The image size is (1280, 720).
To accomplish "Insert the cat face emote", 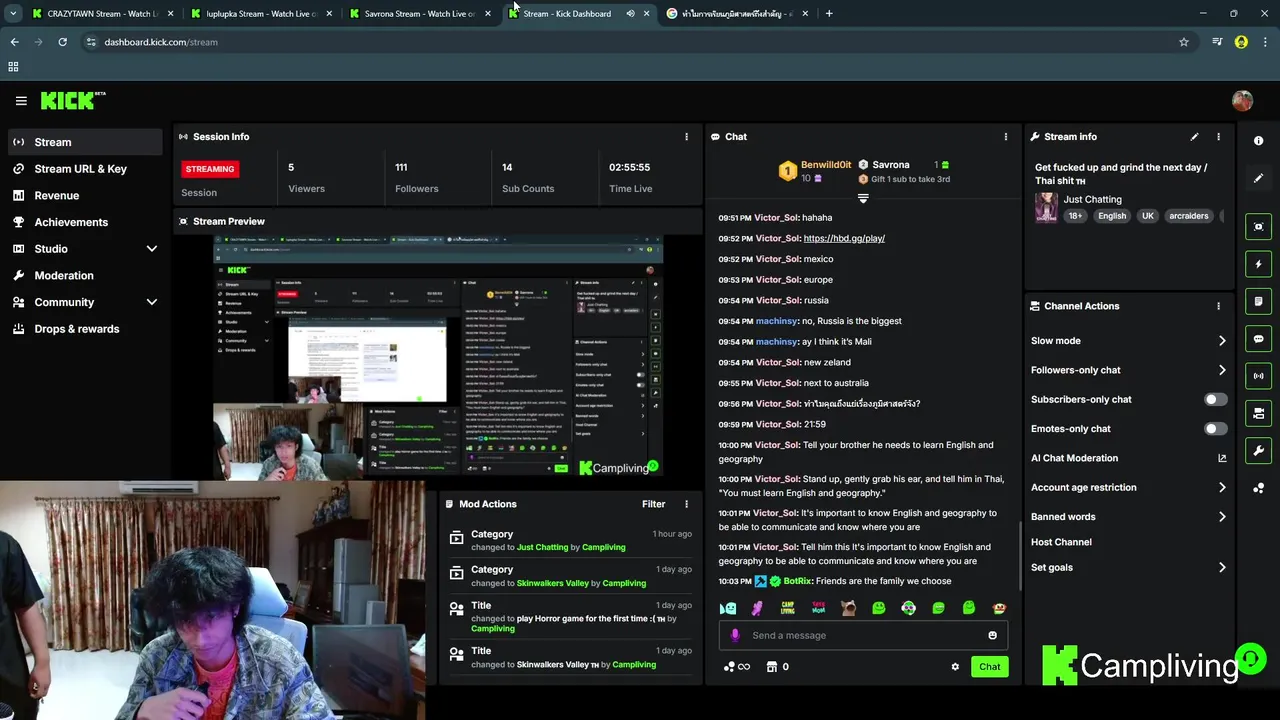I will click(x=848, y=608).
